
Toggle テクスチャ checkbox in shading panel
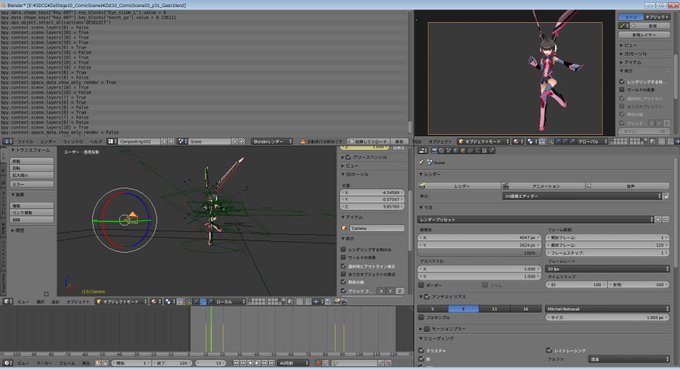point(421,350)
